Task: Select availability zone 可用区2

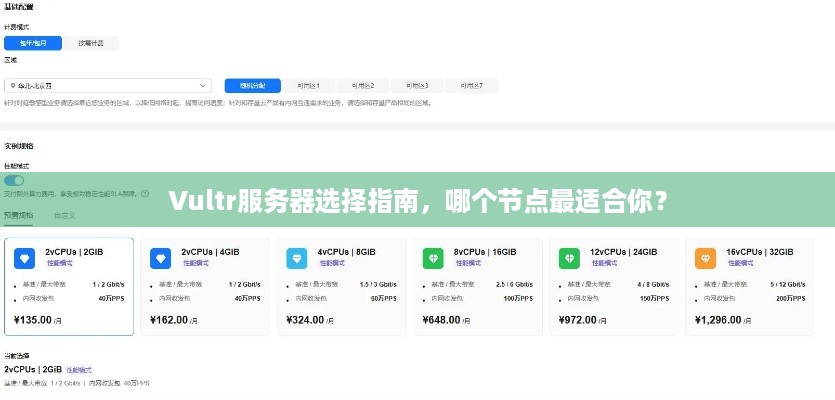Action: pos(363,85)
